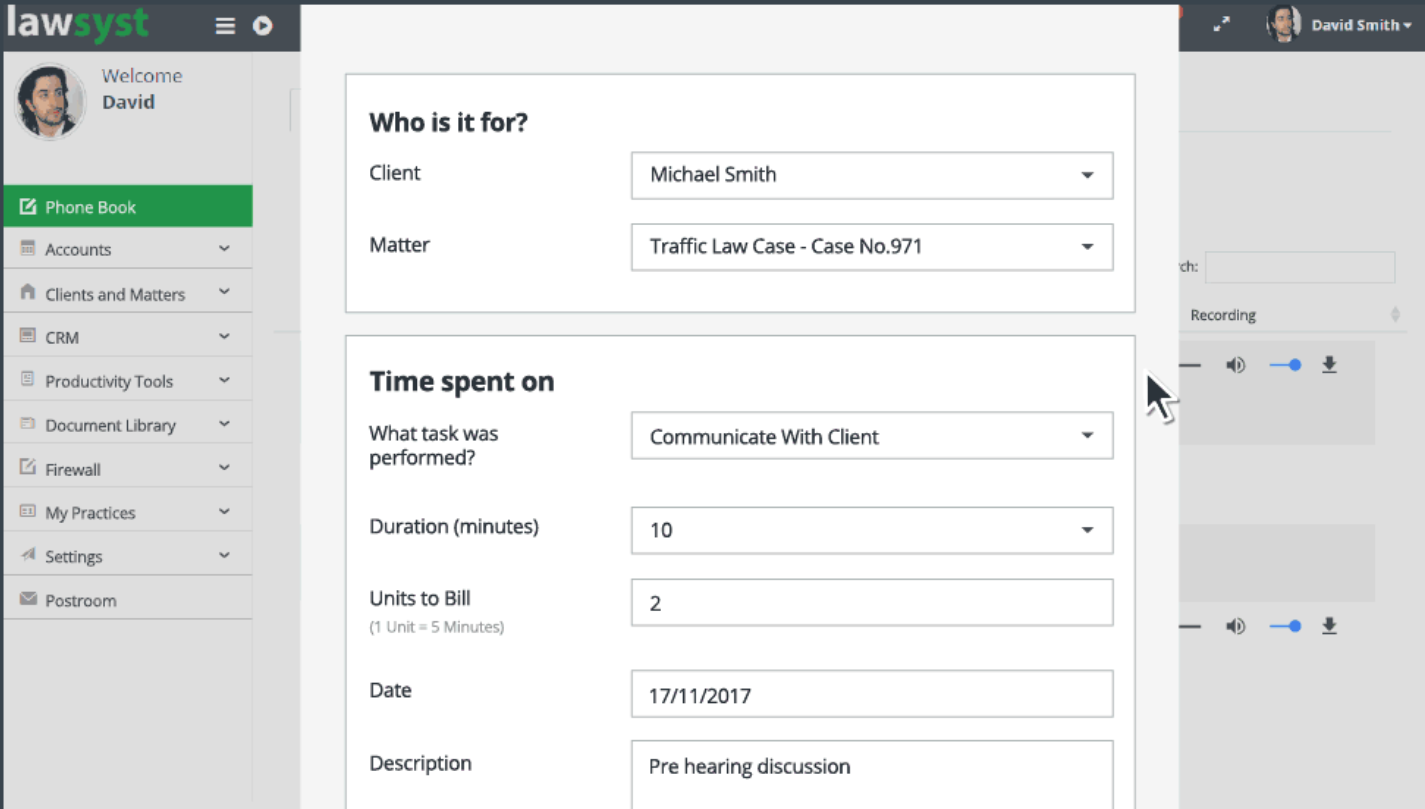
Task: Click the Units to Bill input field
Action: 871,603
